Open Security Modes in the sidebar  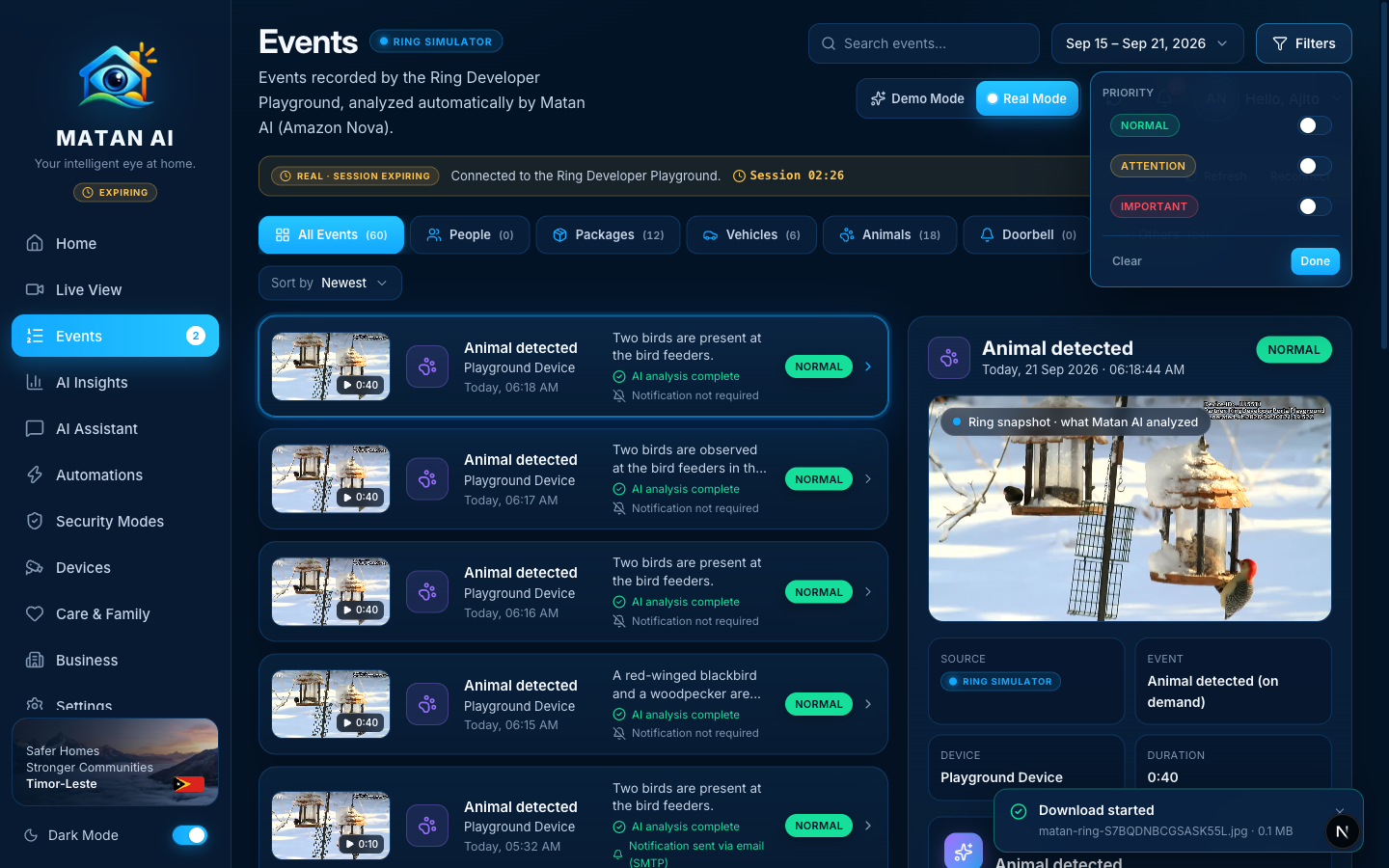115,521
